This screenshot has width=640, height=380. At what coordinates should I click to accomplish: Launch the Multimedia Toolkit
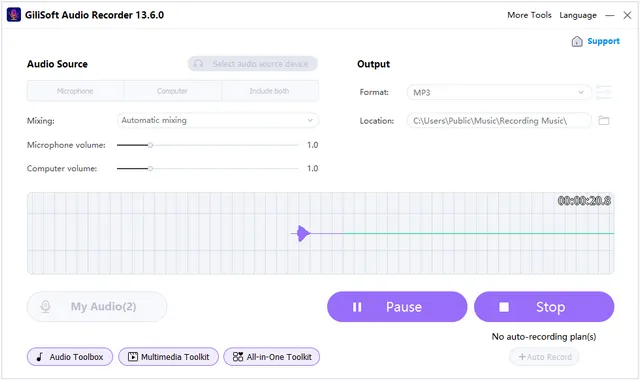pos(168,357)
